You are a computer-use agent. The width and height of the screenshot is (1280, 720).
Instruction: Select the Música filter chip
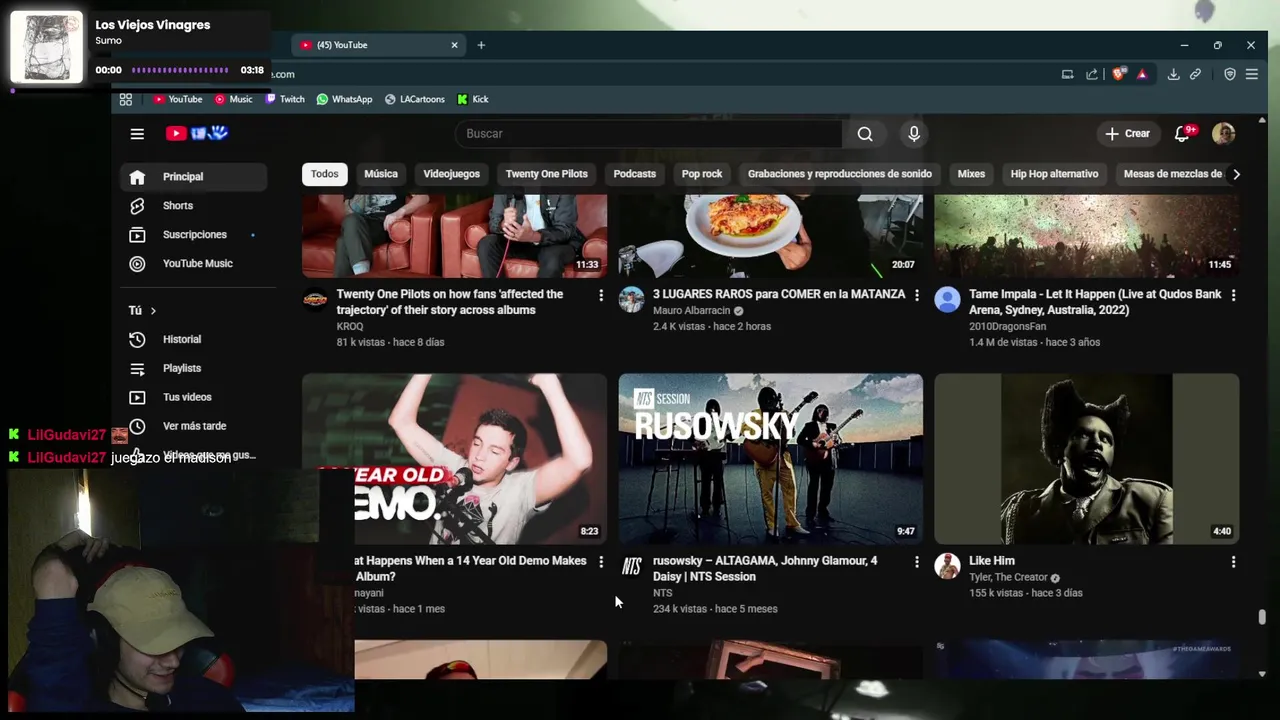point(381,174)
